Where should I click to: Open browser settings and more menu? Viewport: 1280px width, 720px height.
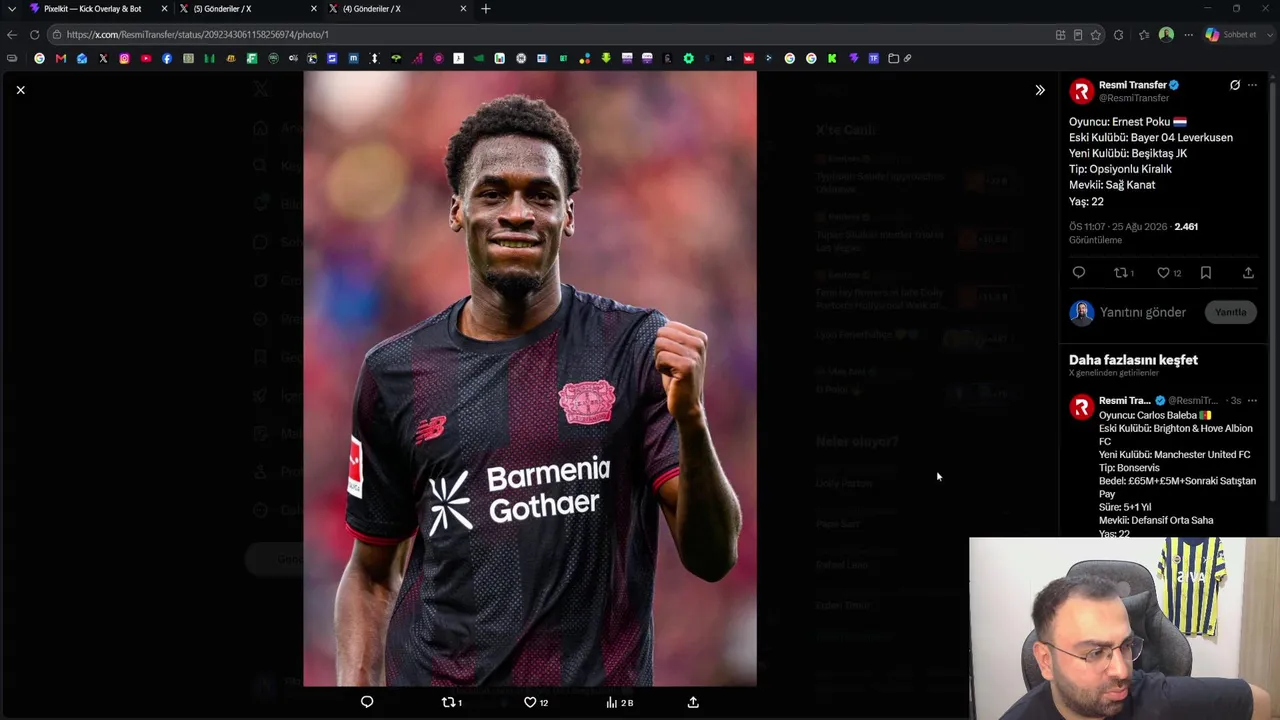(1188, 34)
